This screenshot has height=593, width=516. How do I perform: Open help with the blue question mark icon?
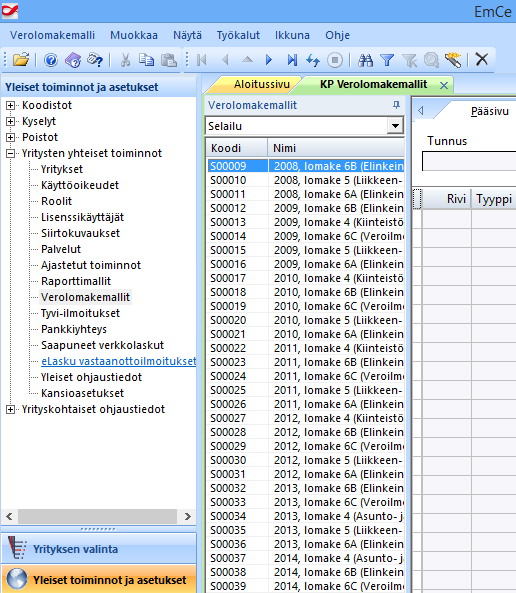pos(51,60)
